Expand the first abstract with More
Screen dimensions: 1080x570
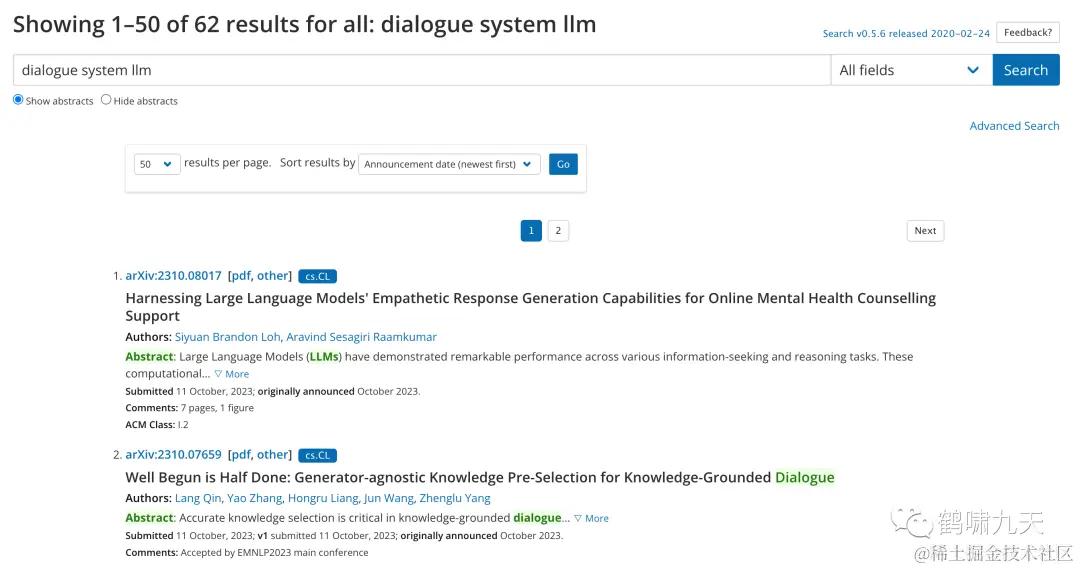(232, 374)
